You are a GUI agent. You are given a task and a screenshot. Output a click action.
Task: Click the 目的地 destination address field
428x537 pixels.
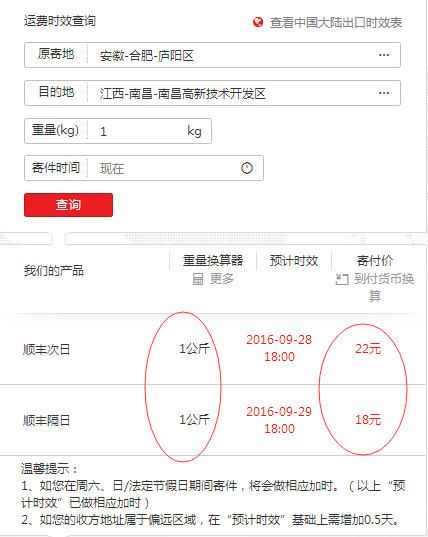coord(212,93)
